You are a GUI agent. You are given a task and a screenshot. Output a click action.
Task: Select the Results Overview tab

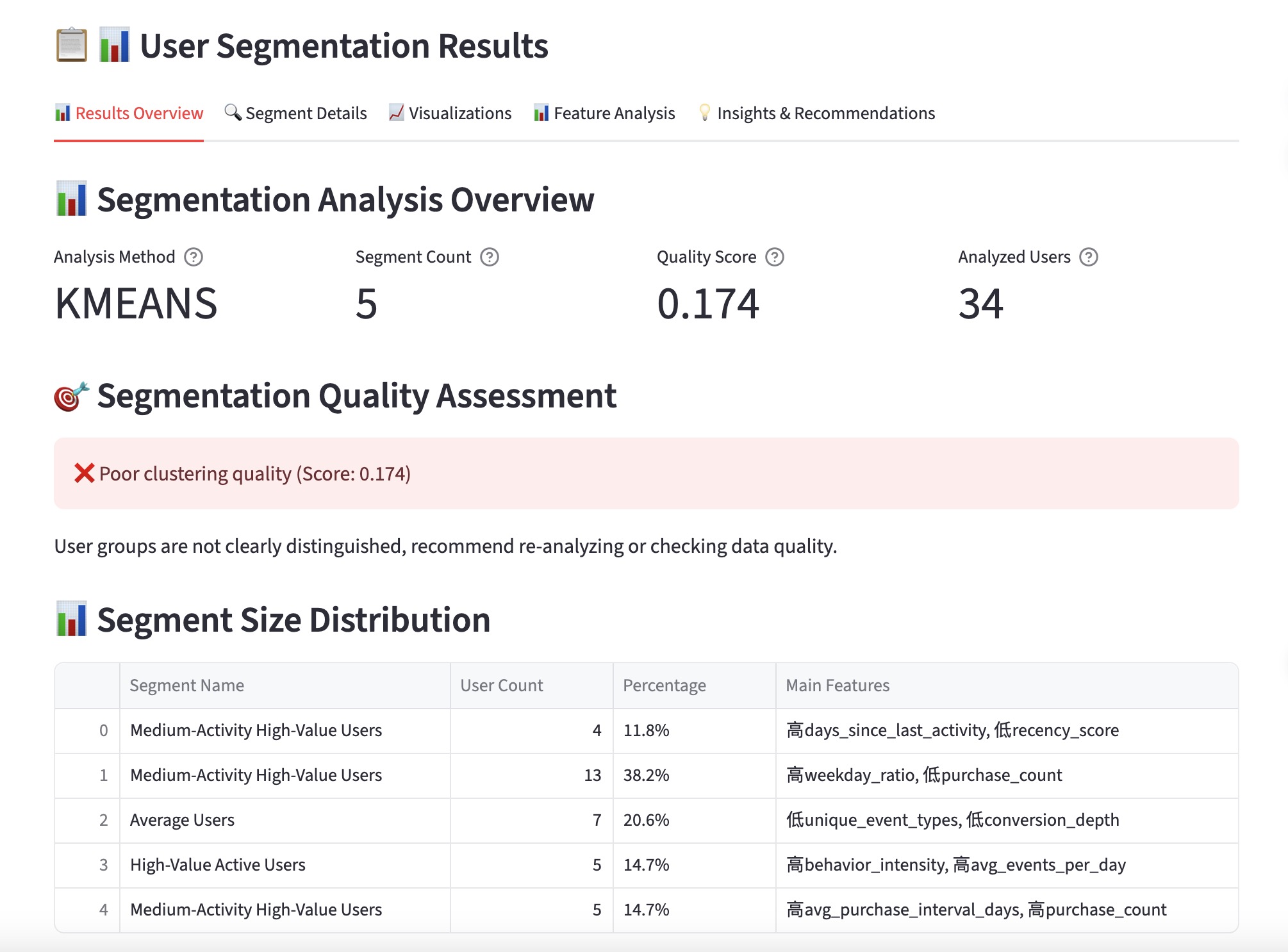coord(129,113)
